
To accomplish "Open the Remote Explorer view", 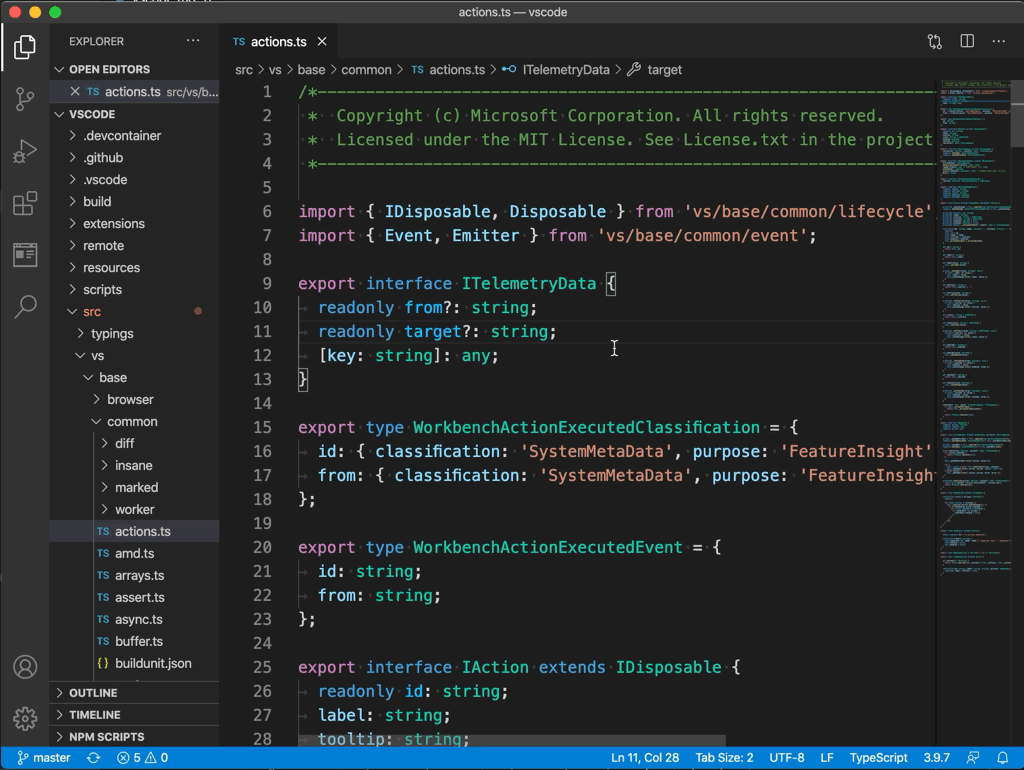I will (25, 255).
